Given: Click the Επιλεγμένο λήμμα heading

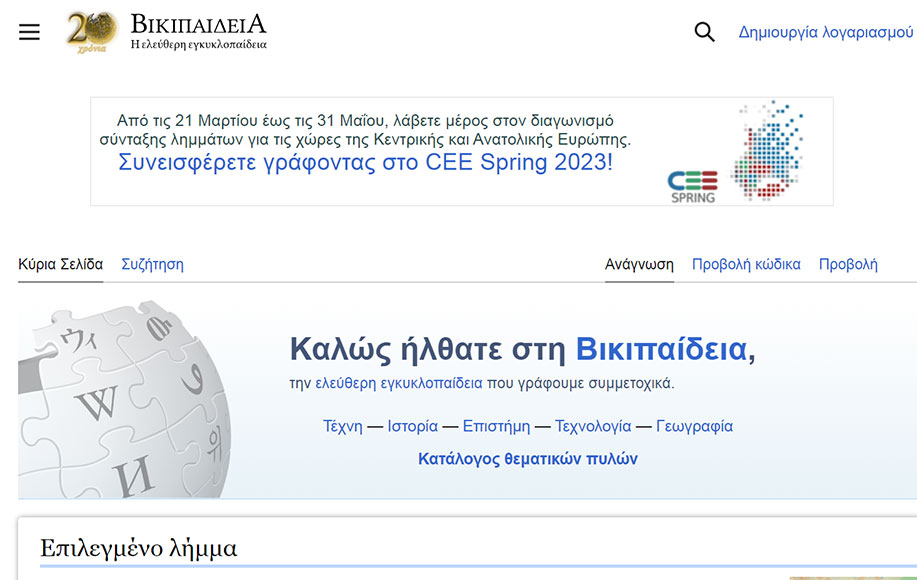Looking at the screenshot, I should pyautogui.click(x=139, y=548).
